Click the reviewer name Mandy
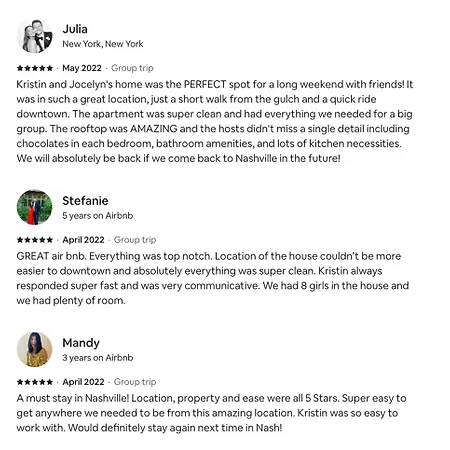 point(81,343)
